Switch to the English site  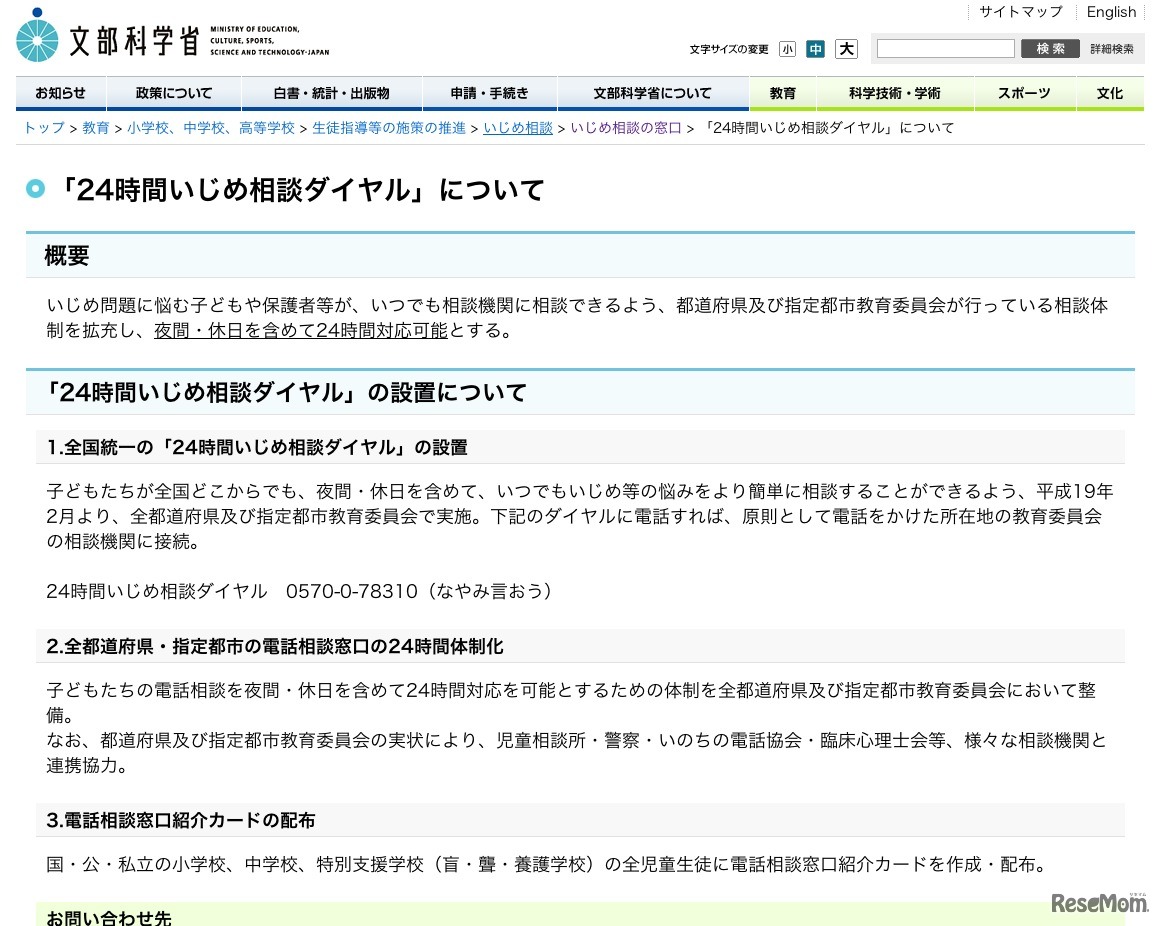tap(1111, 12)
